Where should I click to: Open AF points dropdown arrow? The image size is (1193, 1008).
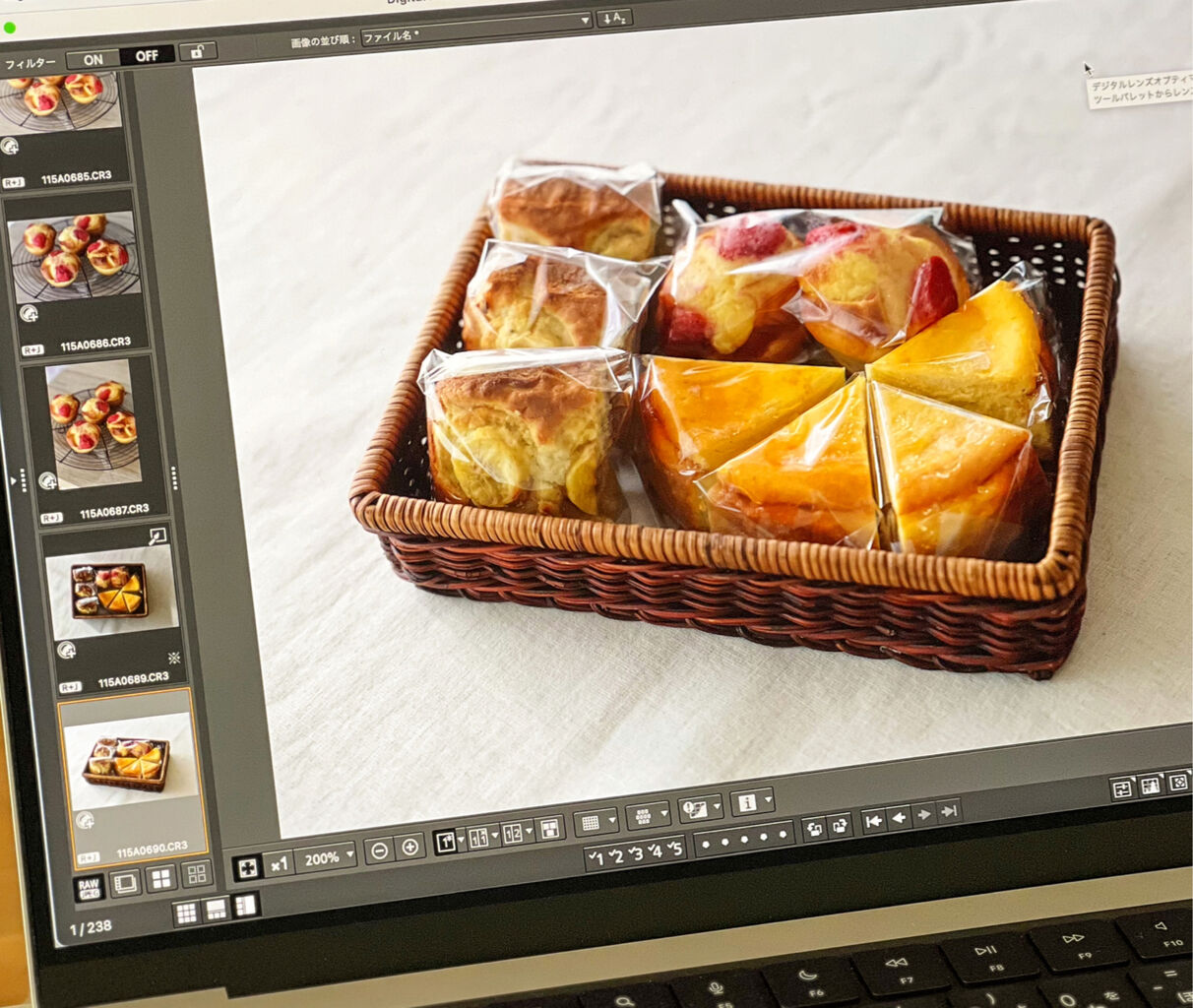point(664,813)
